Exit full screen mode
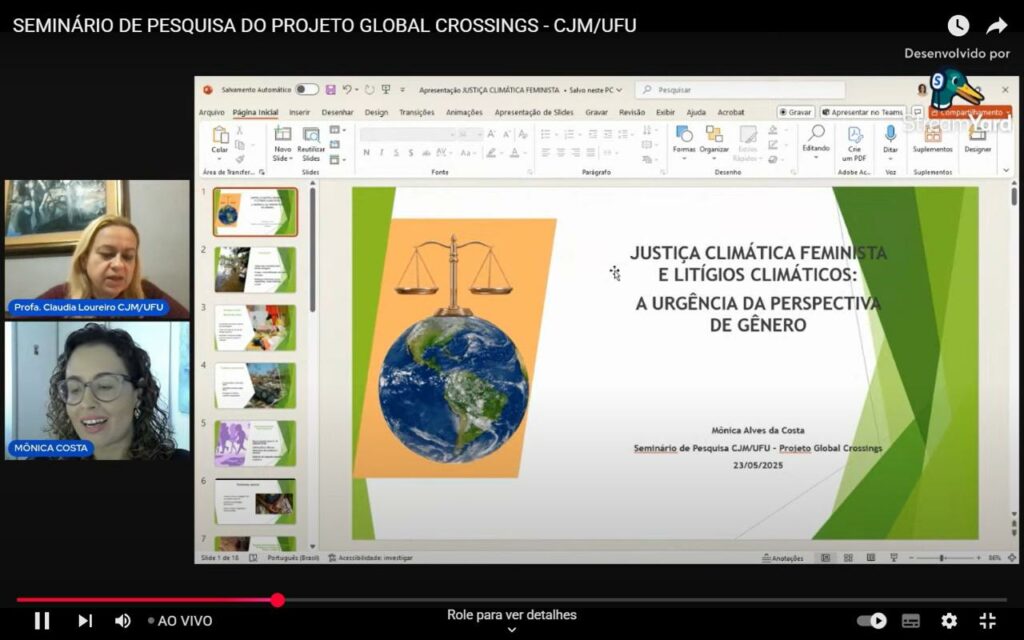The image size is (1024, 640). pos(987,620)
